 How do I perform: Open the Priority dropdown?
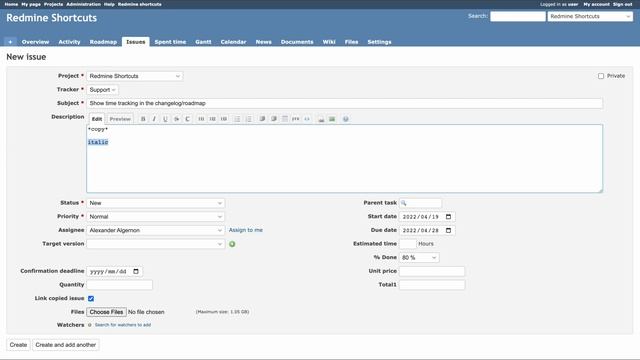pos(156,217)
